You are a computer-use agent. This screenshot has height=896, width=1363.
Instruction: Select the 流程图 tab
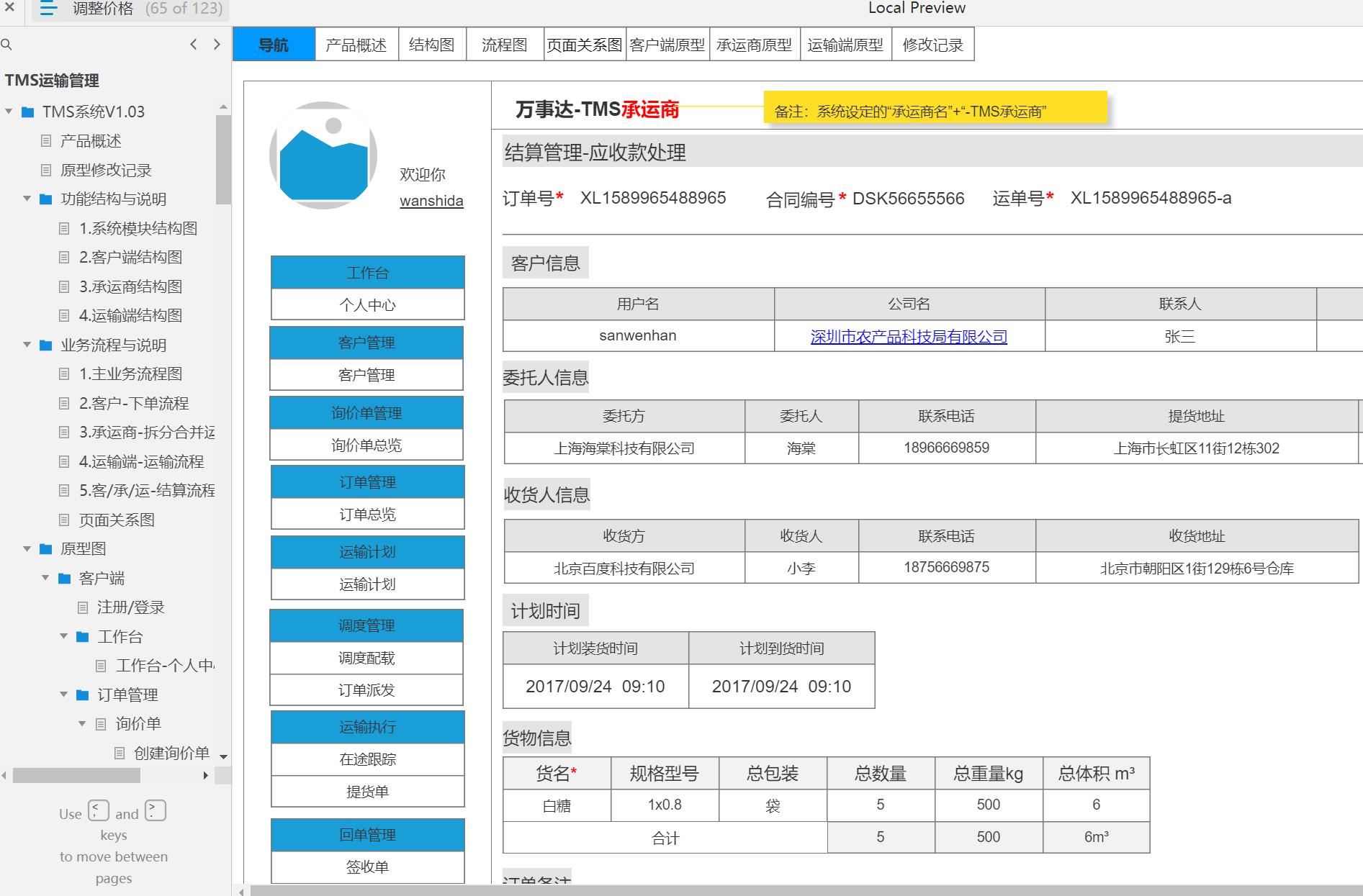pos(505,45)
